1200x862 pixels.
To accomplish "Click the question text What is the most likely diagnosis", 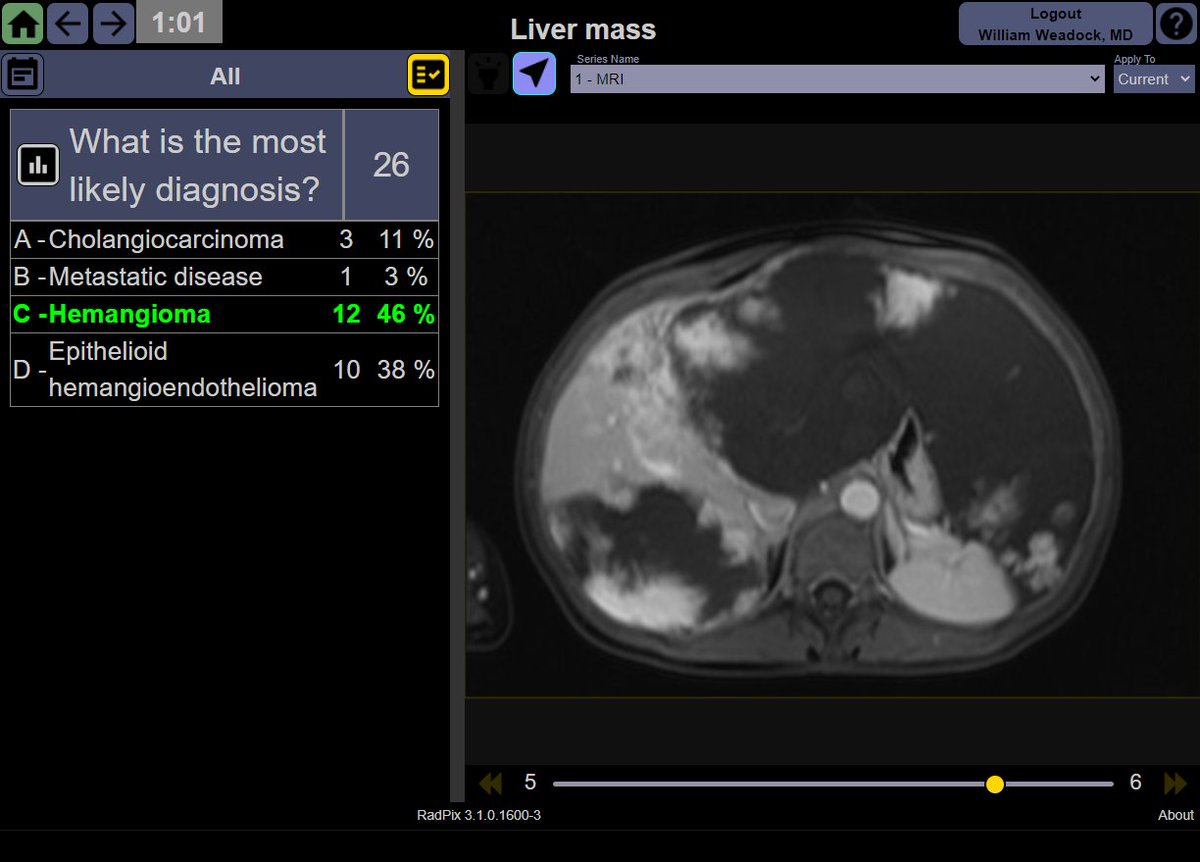I will coord(198,165).
